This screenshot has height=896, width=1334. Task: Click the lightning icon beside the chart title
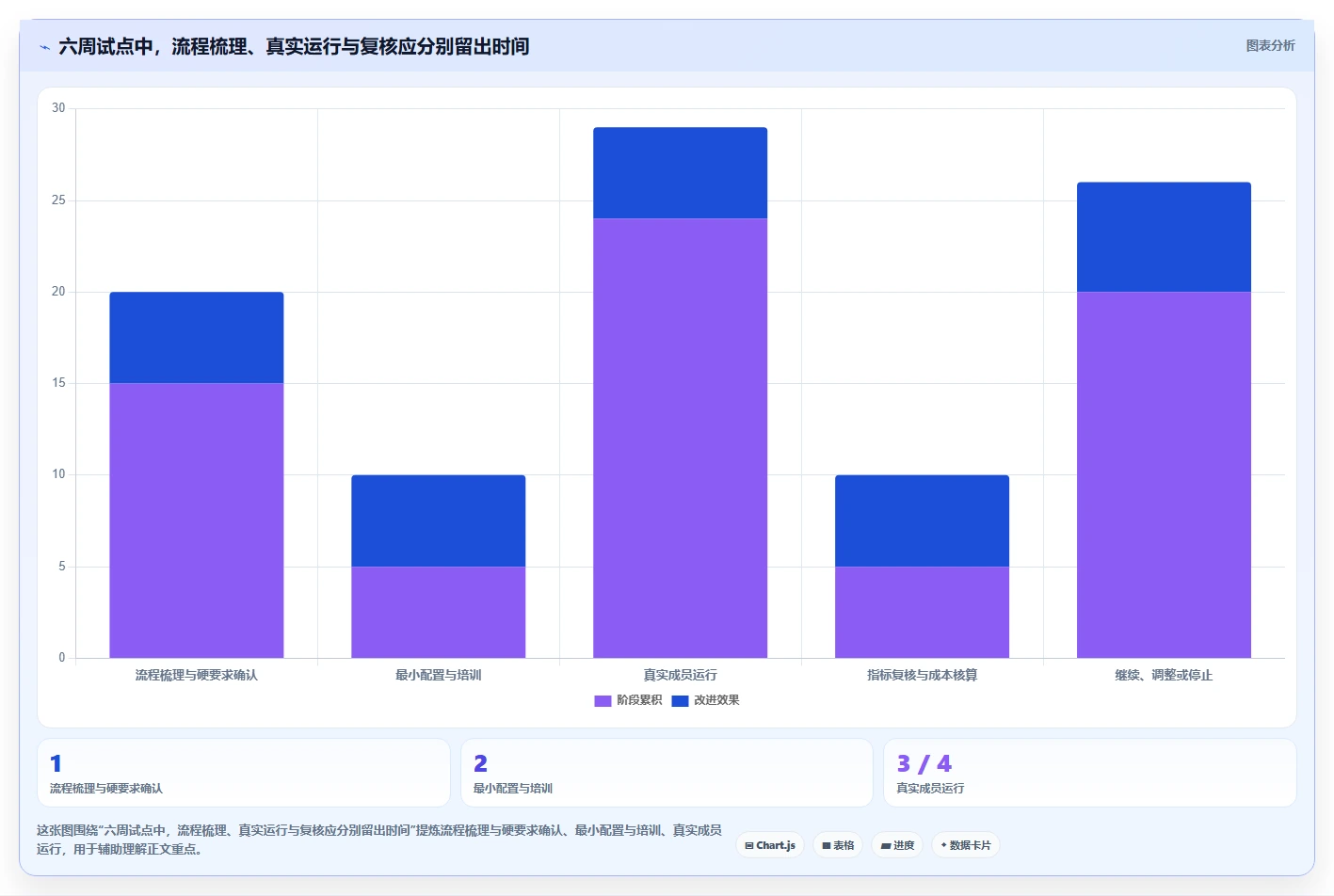(x=44, y=47)
